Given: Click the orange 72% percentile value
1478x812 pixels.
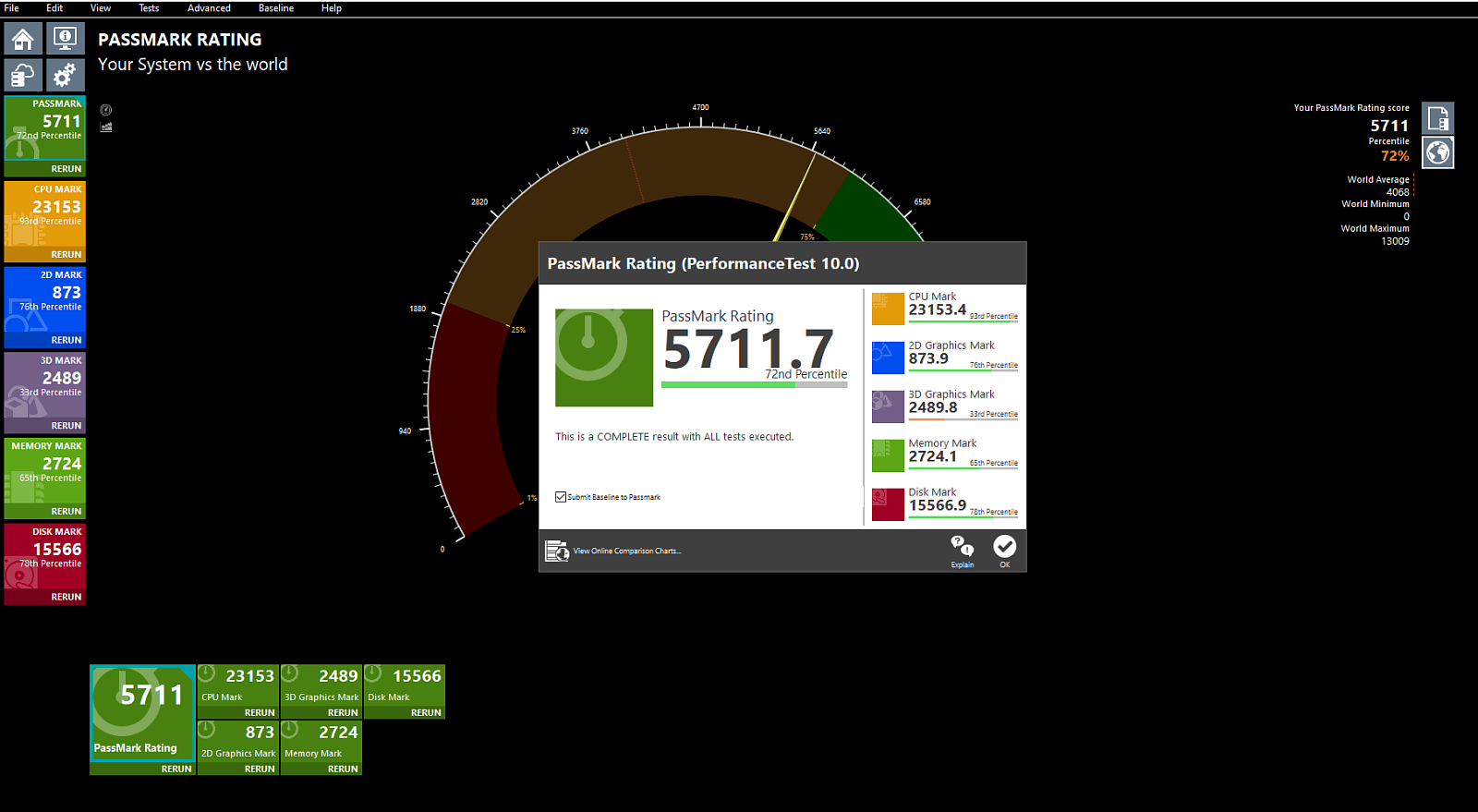Looking at the screenshot, I should click(x=1395, y=156).
